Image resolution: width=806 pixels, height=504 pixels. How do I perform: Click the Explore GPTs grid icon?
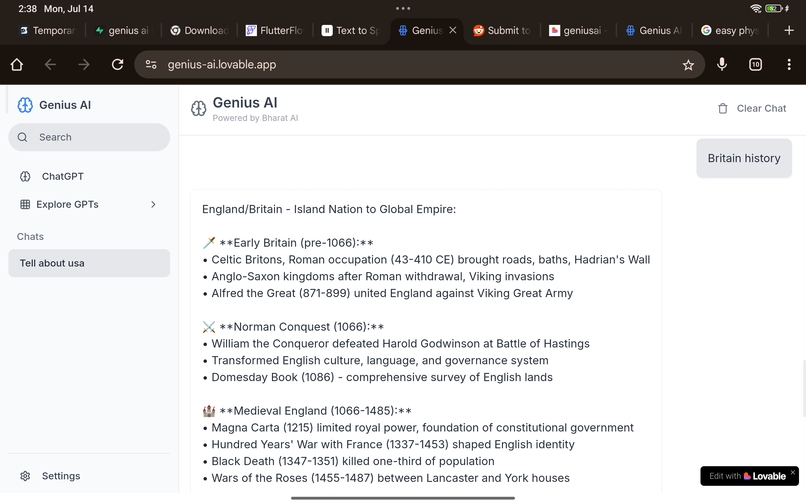(25, 204)
